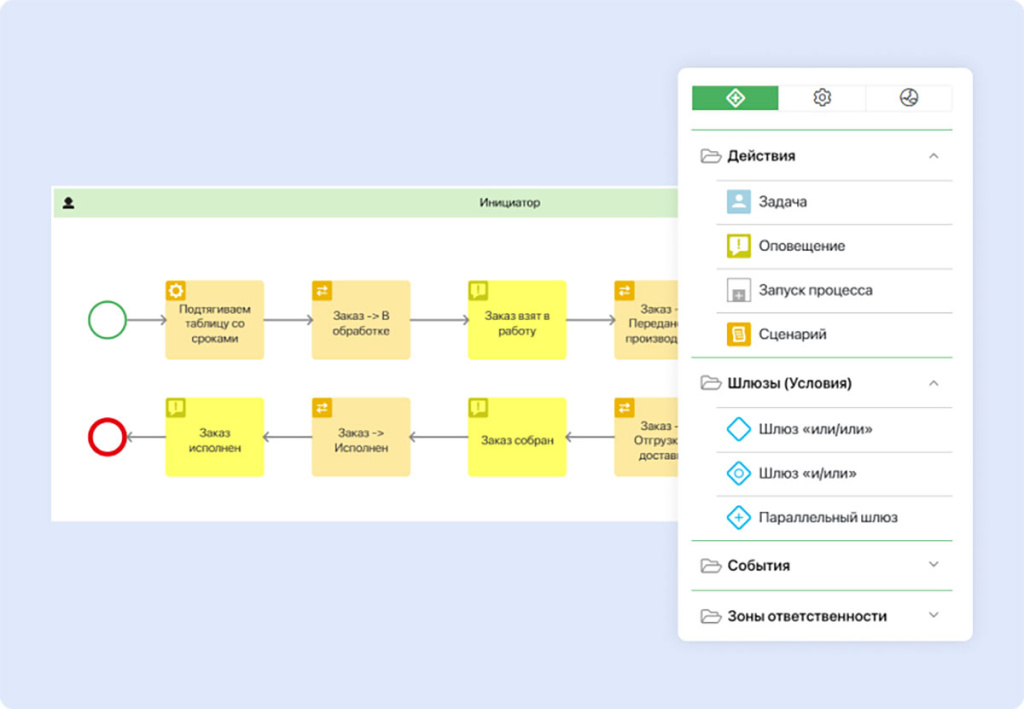Click the red end event circle

[107, 437]
